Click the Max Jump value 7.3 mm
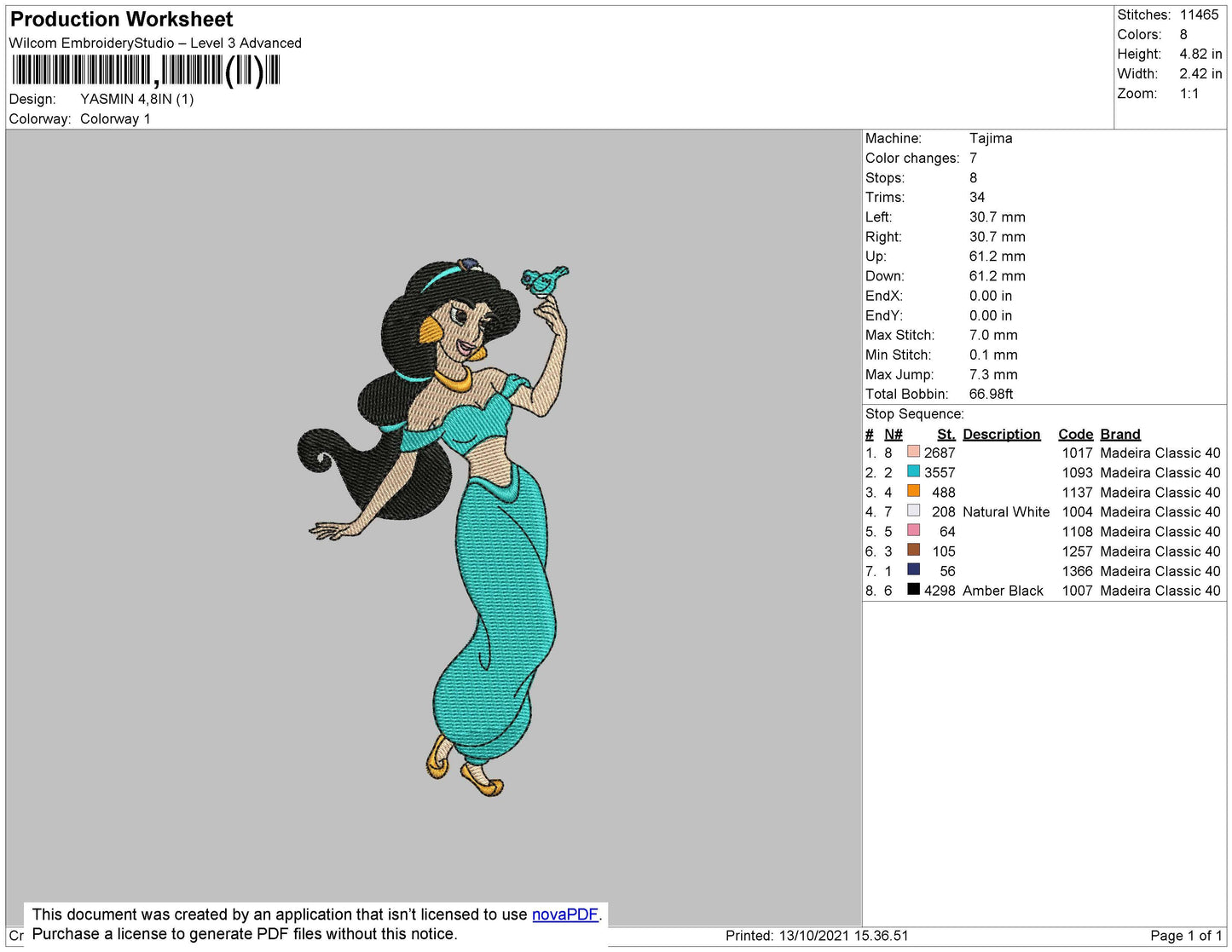Viewport: 1232px width, 952px height. click(993, 374)
